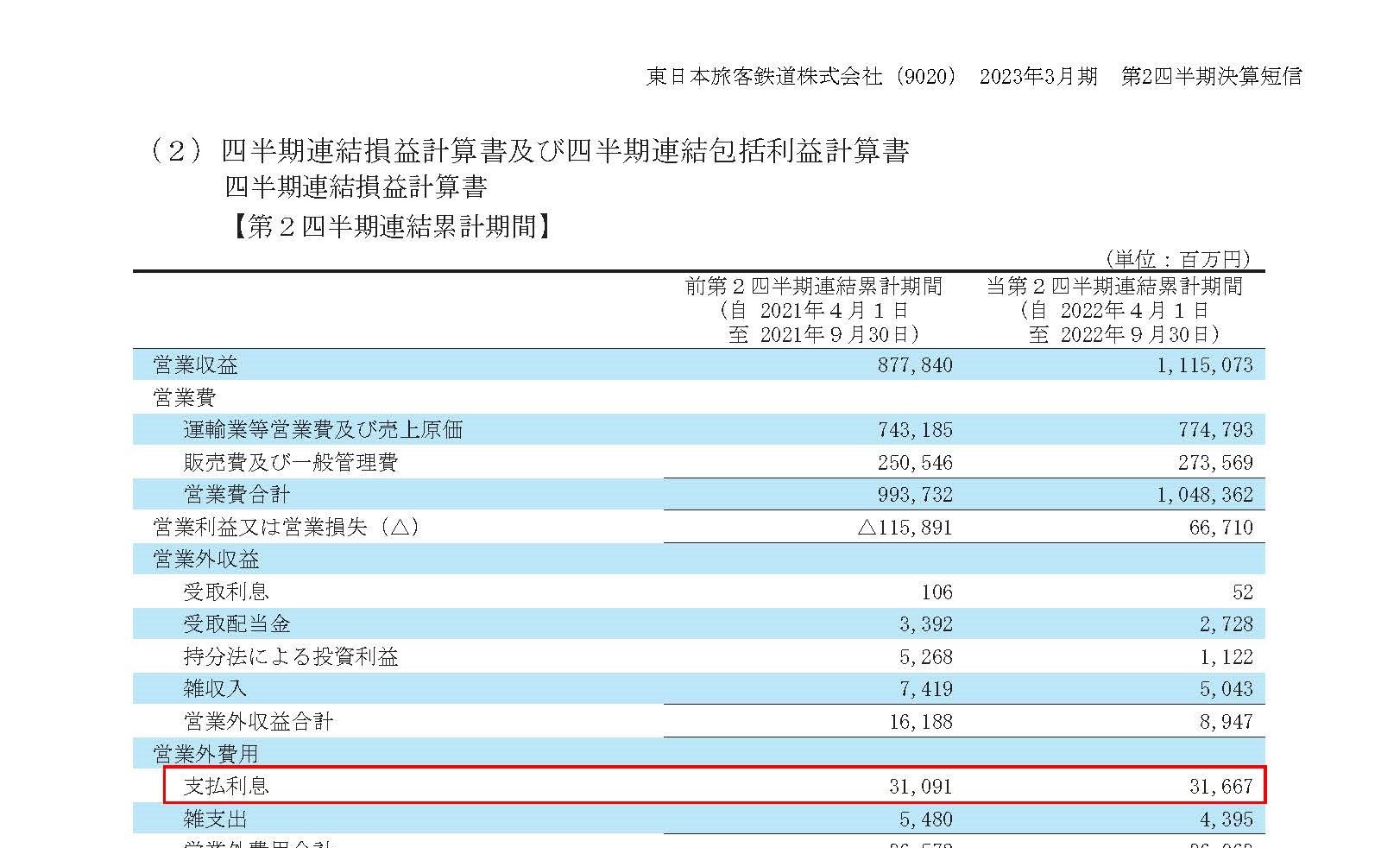Click the 当第2四半期連結累計期間 column header
This screenshot has width=1400, height=848.
tap(1114, 286)
